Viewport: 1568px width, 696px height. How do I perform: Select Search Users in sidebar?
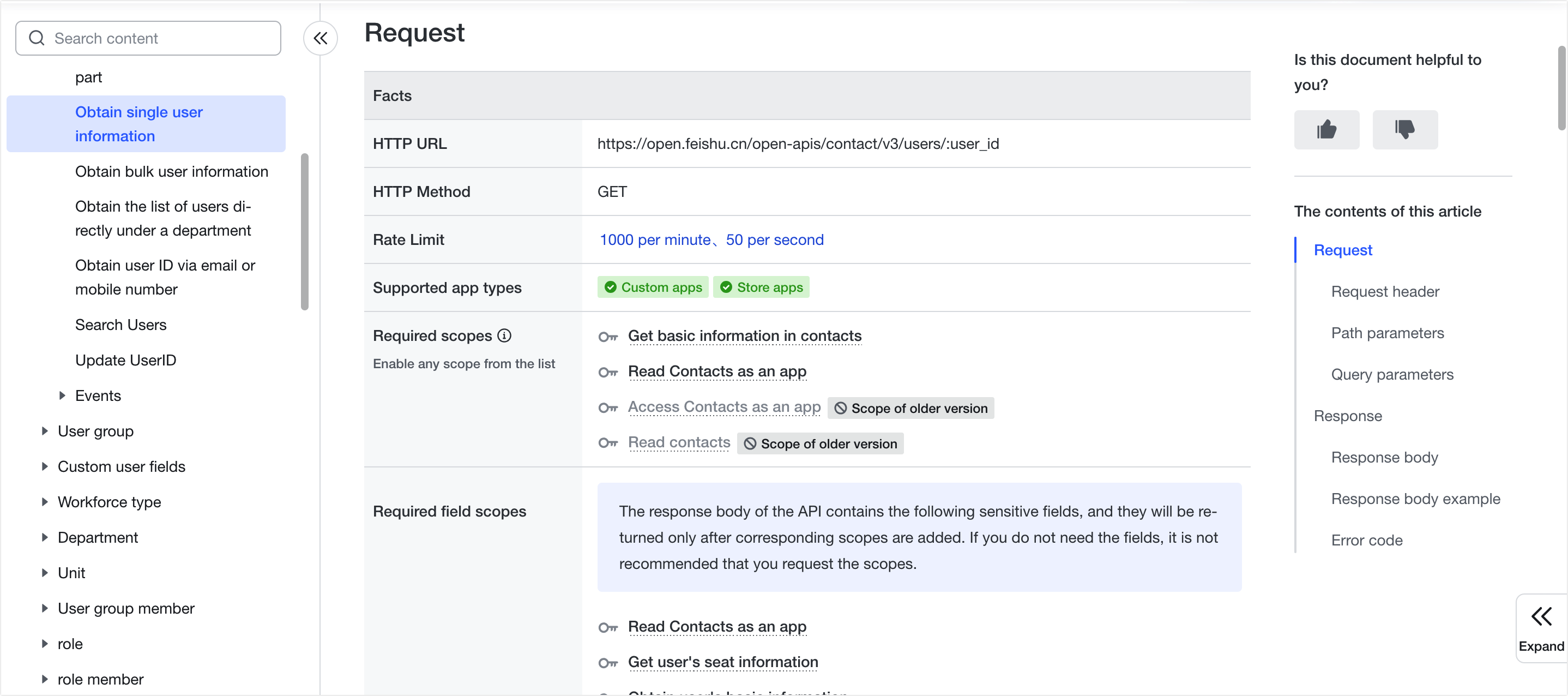click(x=120, y=325)
